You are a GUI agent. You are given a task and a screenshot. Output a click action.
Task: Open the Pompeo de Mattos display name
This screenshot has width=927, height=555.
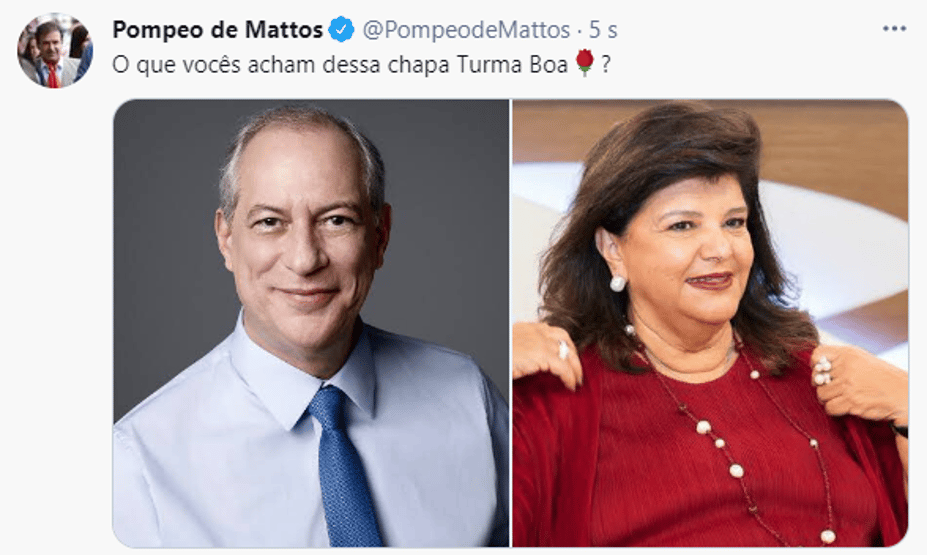pos(218,30)
